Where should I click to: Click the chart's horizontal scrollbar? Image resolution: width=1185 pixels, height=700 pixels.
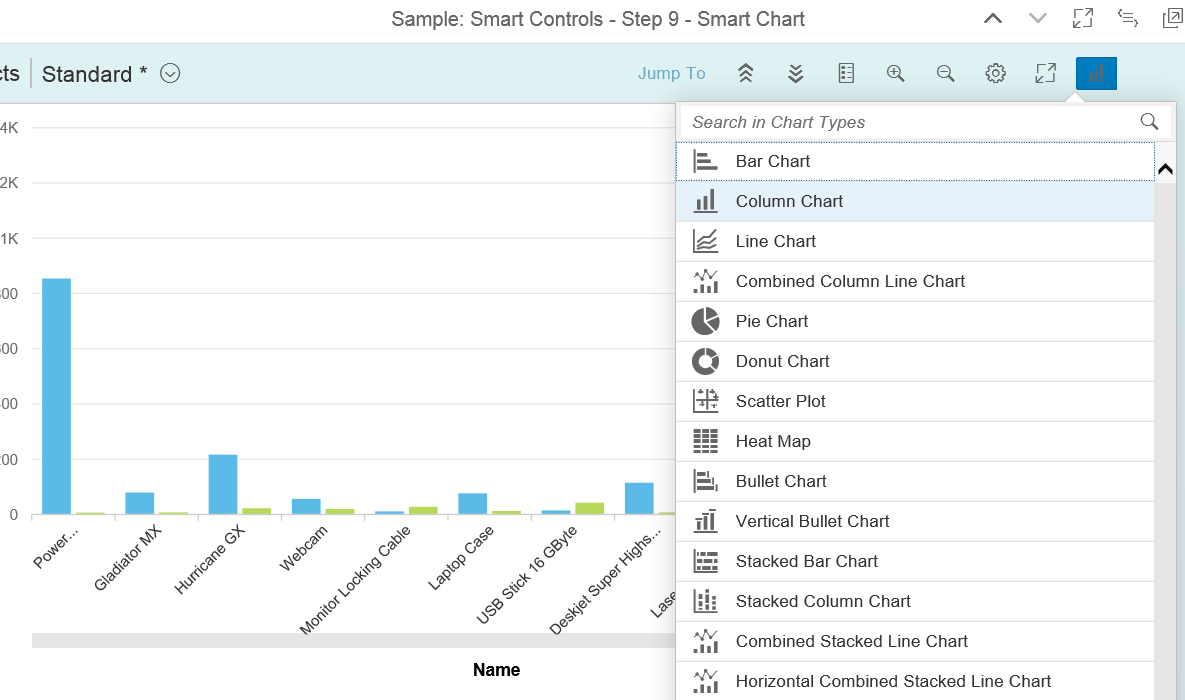tap(350, 640)
